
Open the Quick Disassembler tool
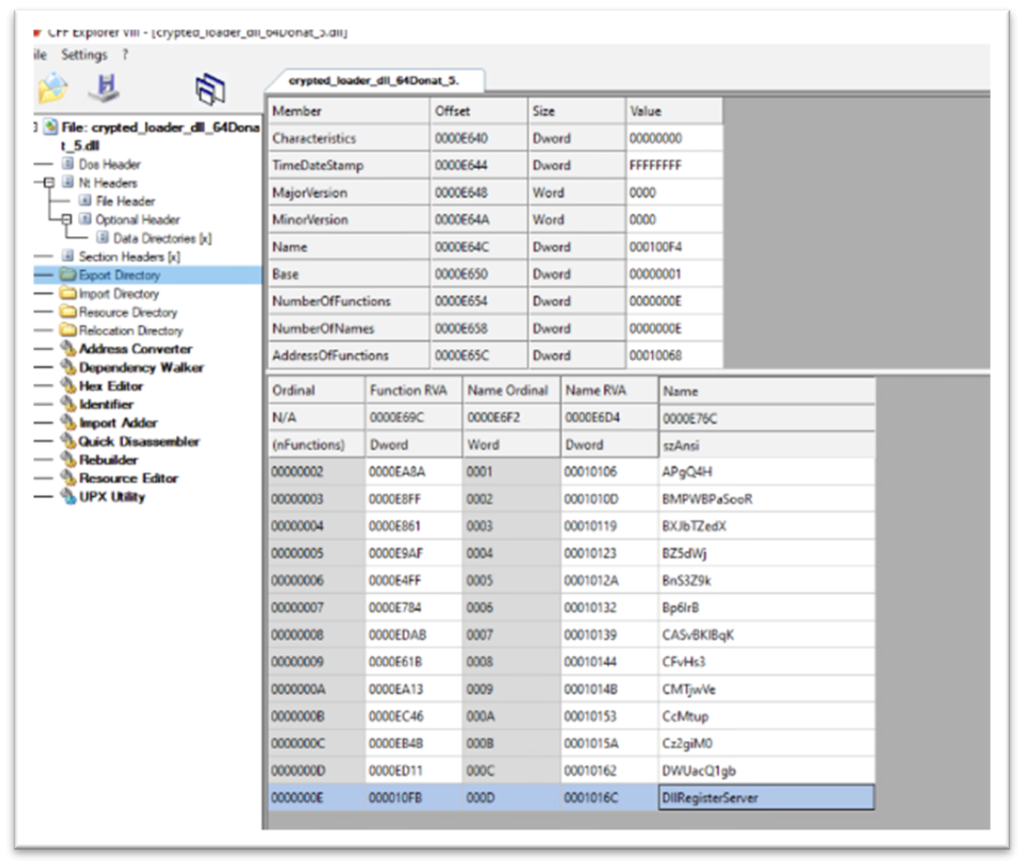click(139, 441)
